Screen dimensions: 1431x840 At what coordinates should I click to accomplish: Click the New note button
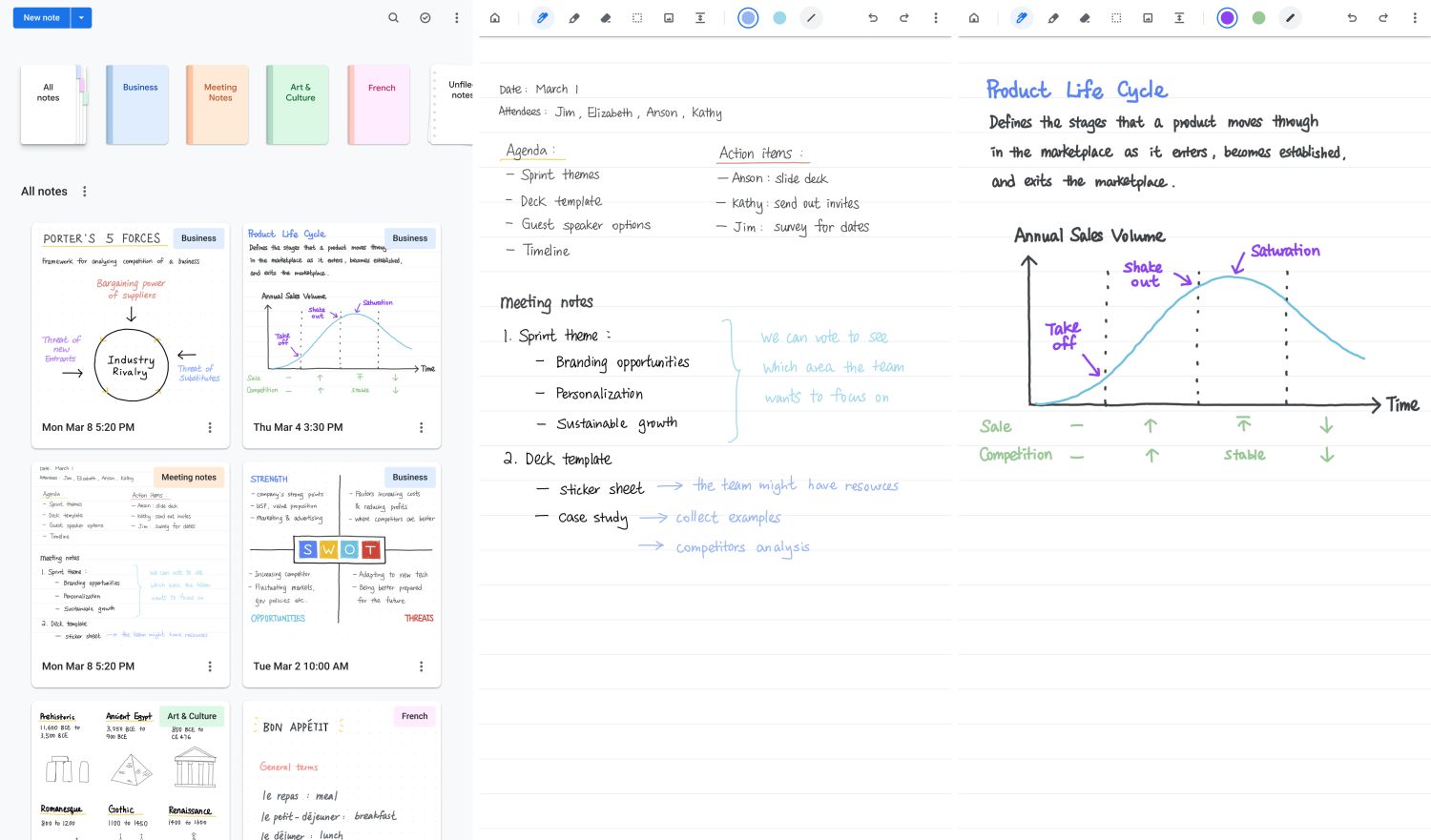point(41,18)
